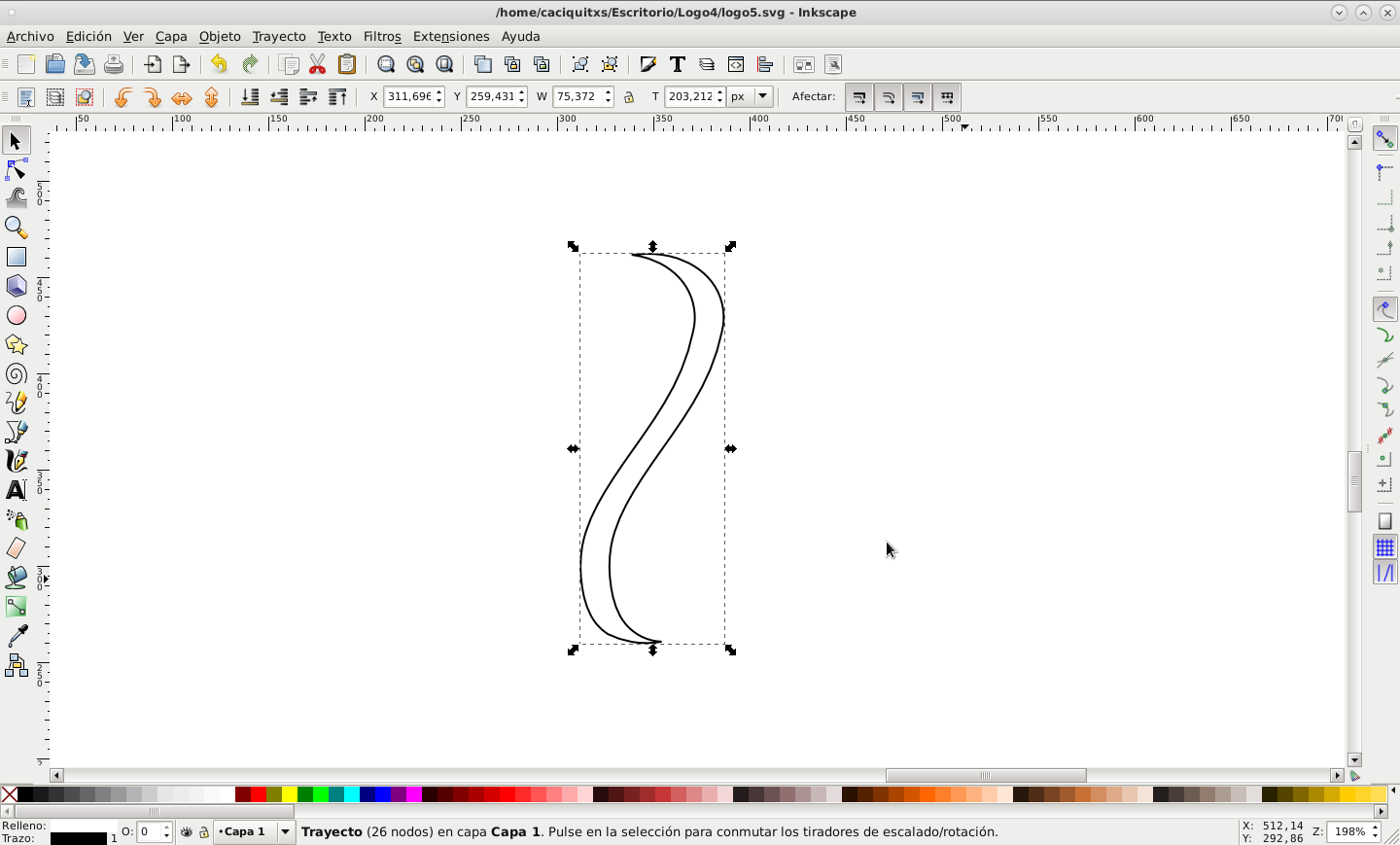Open the XML editor icon
1400x845 pixels.
pos(736,64)
